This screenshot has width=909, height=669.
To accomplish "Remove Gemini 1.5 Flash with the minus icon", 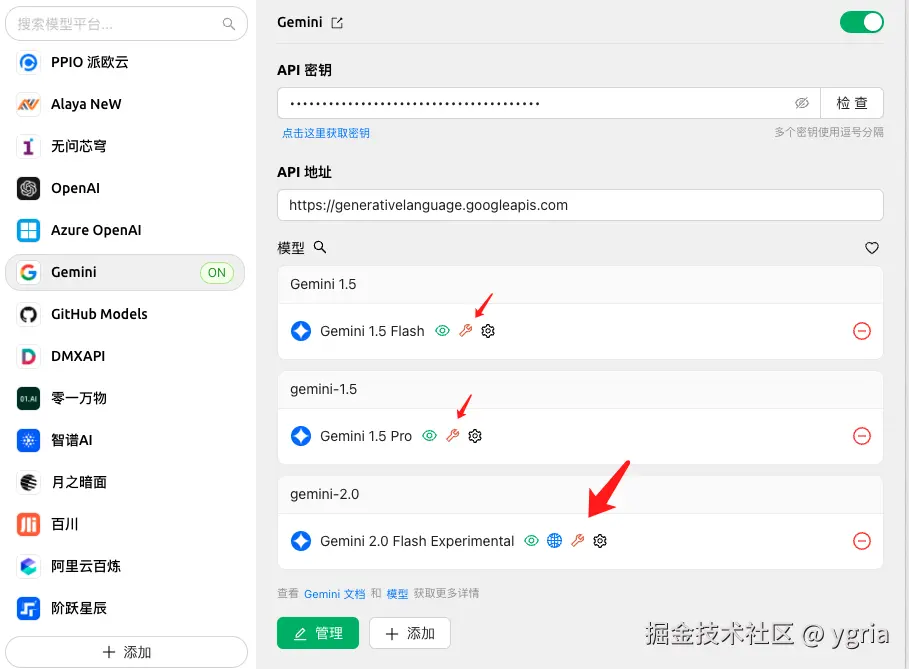I will click(861, 331).
